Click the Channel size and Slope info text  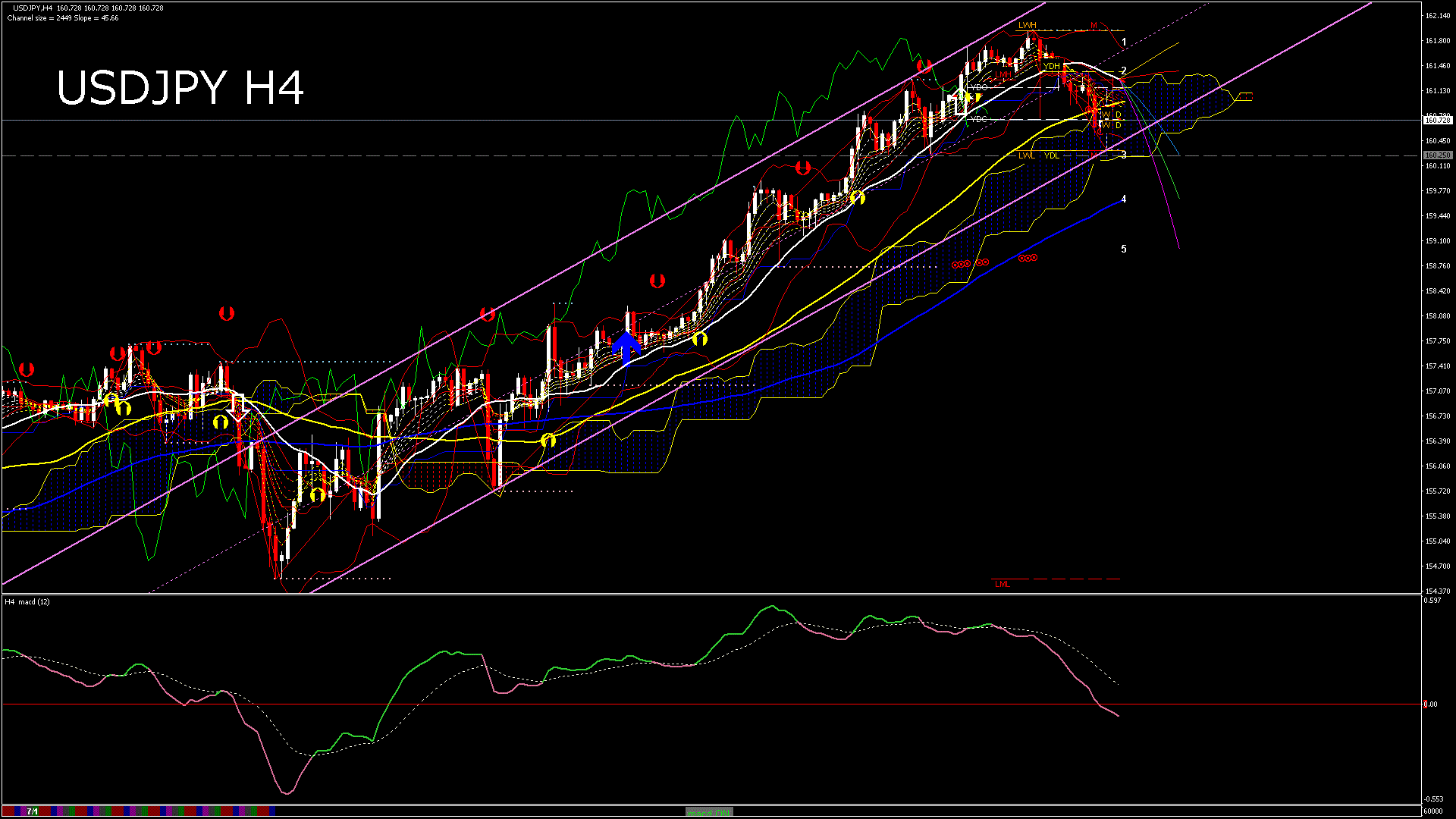point(62,18)
